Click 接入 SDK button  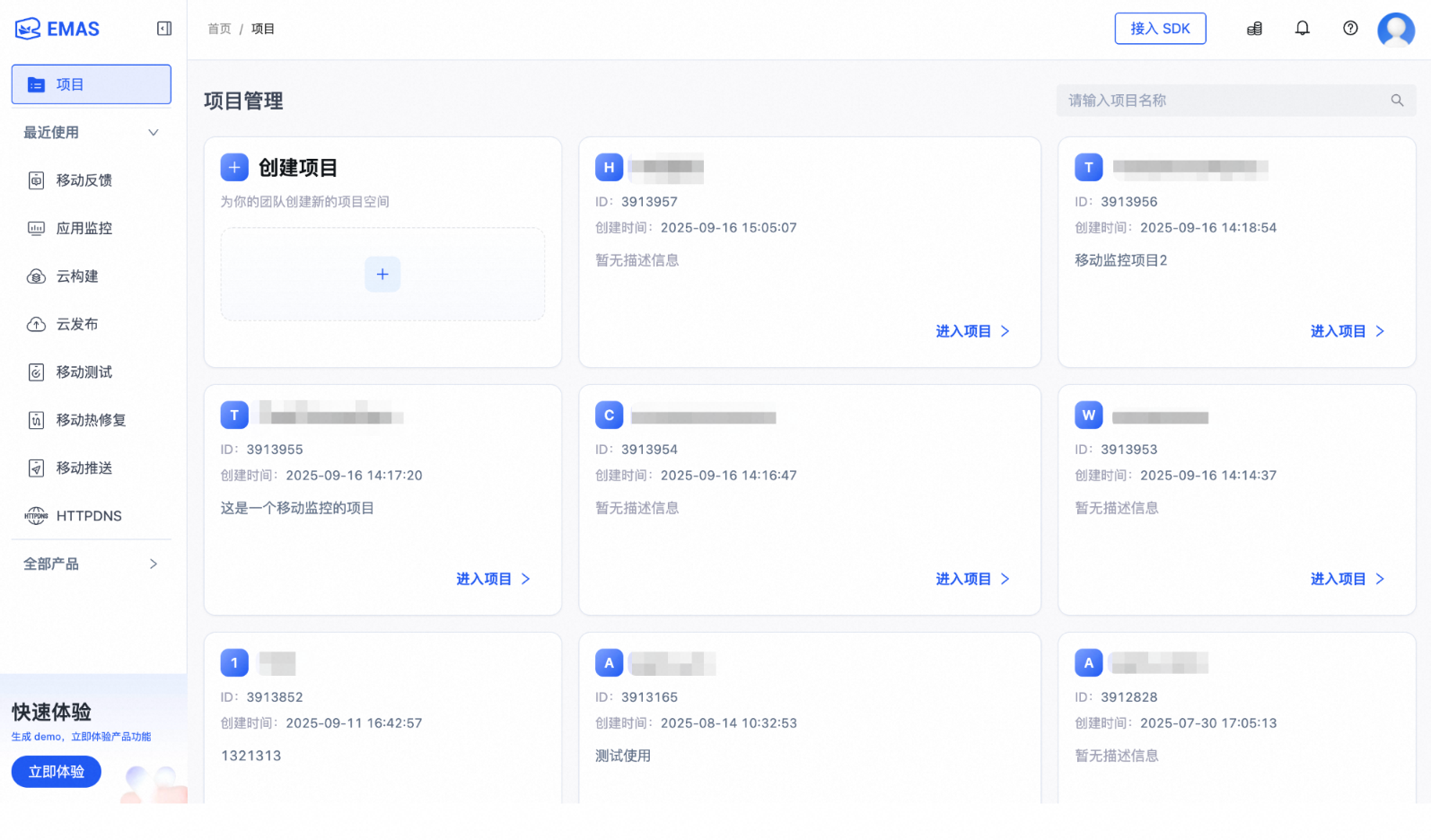[1160, 29]
